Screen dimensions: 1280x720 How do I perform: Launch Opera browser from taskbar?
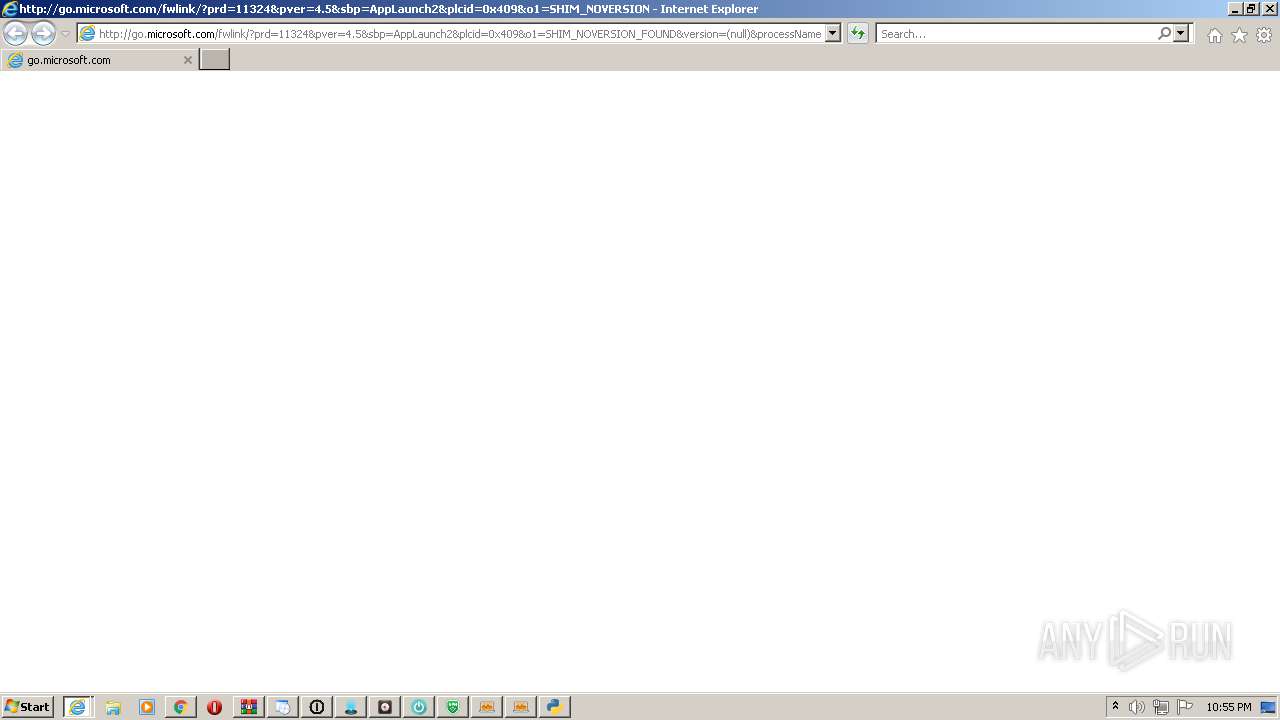(x=214, y=707)
